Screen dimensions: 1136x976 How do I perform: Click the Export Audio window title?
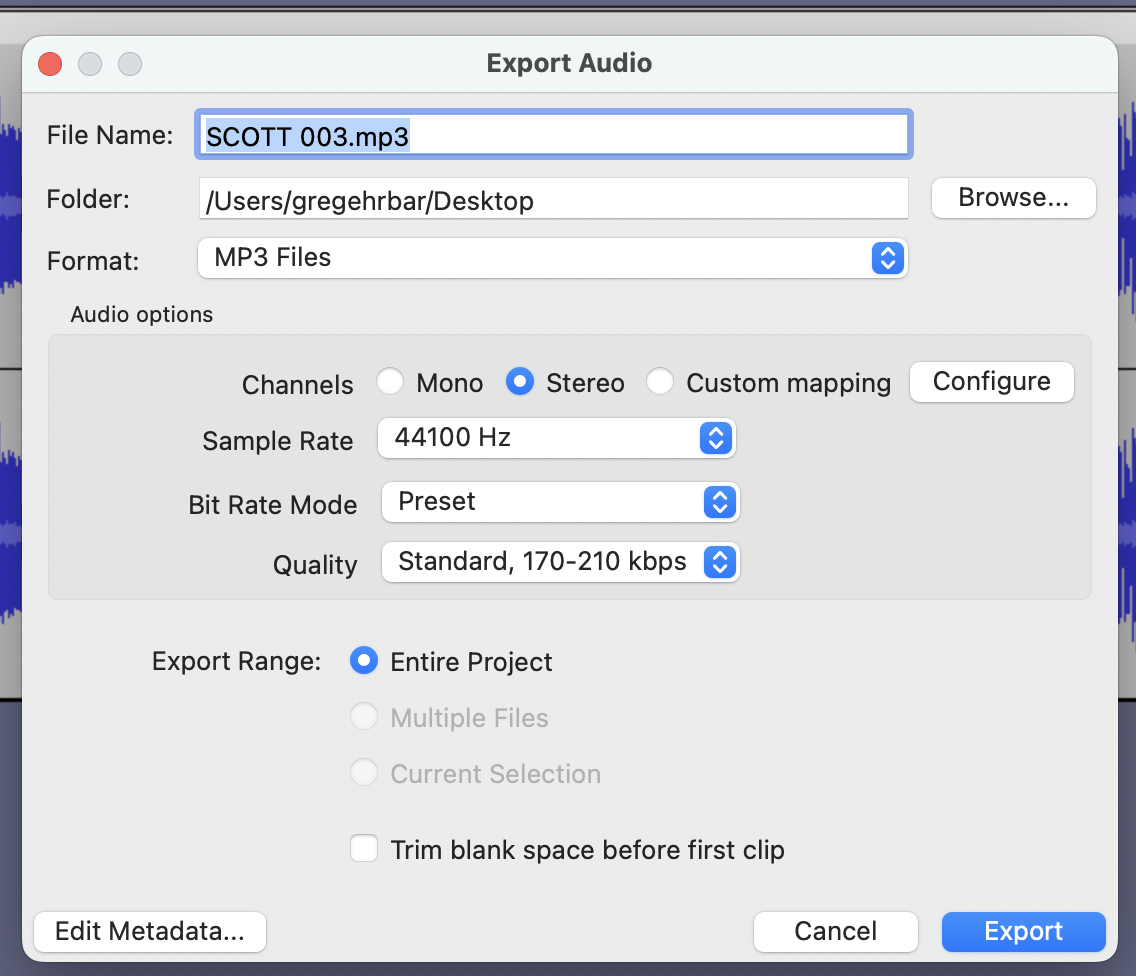tap(569, 63)
